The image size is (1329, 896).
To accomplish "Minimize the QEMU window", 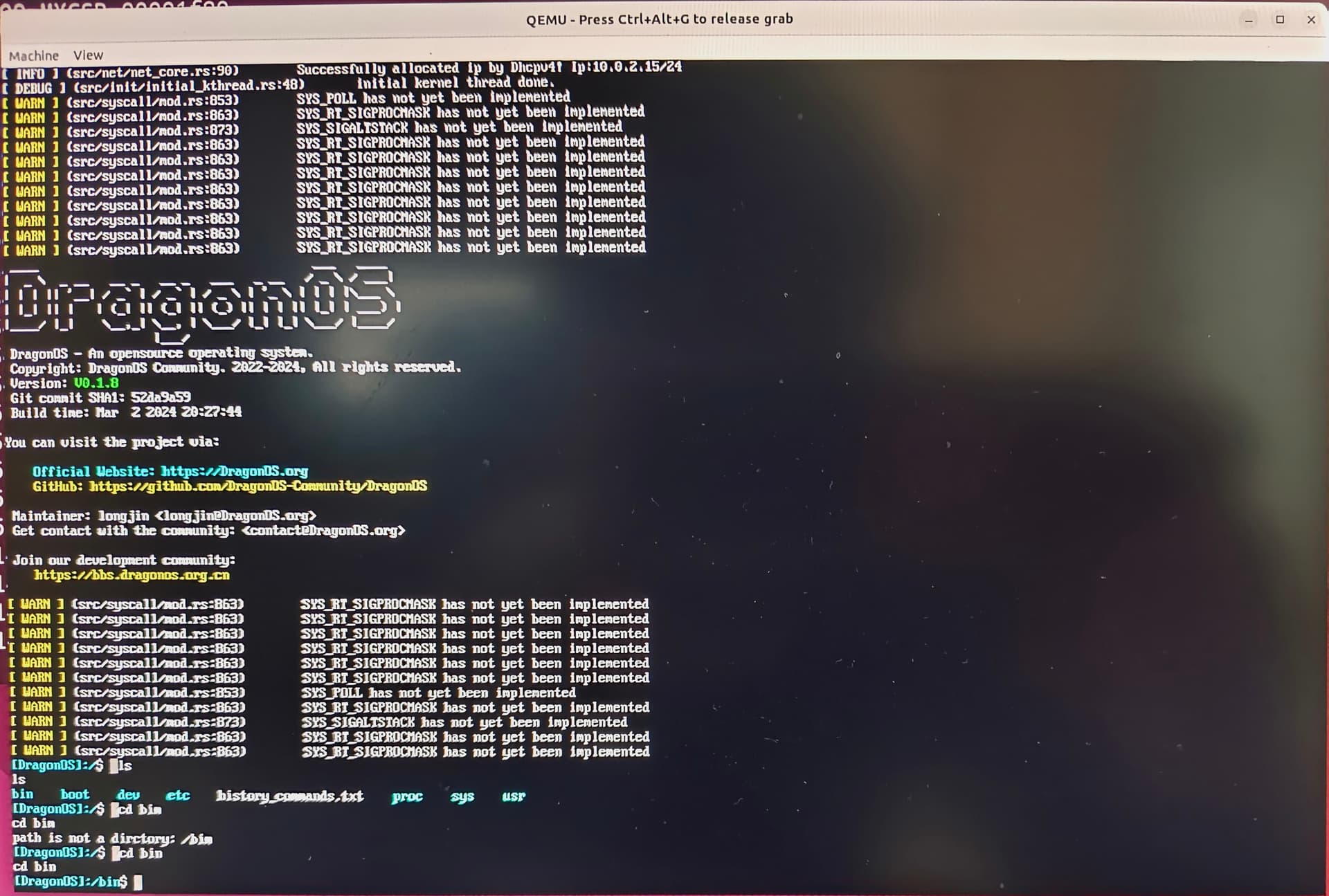I will (1249, 20).
